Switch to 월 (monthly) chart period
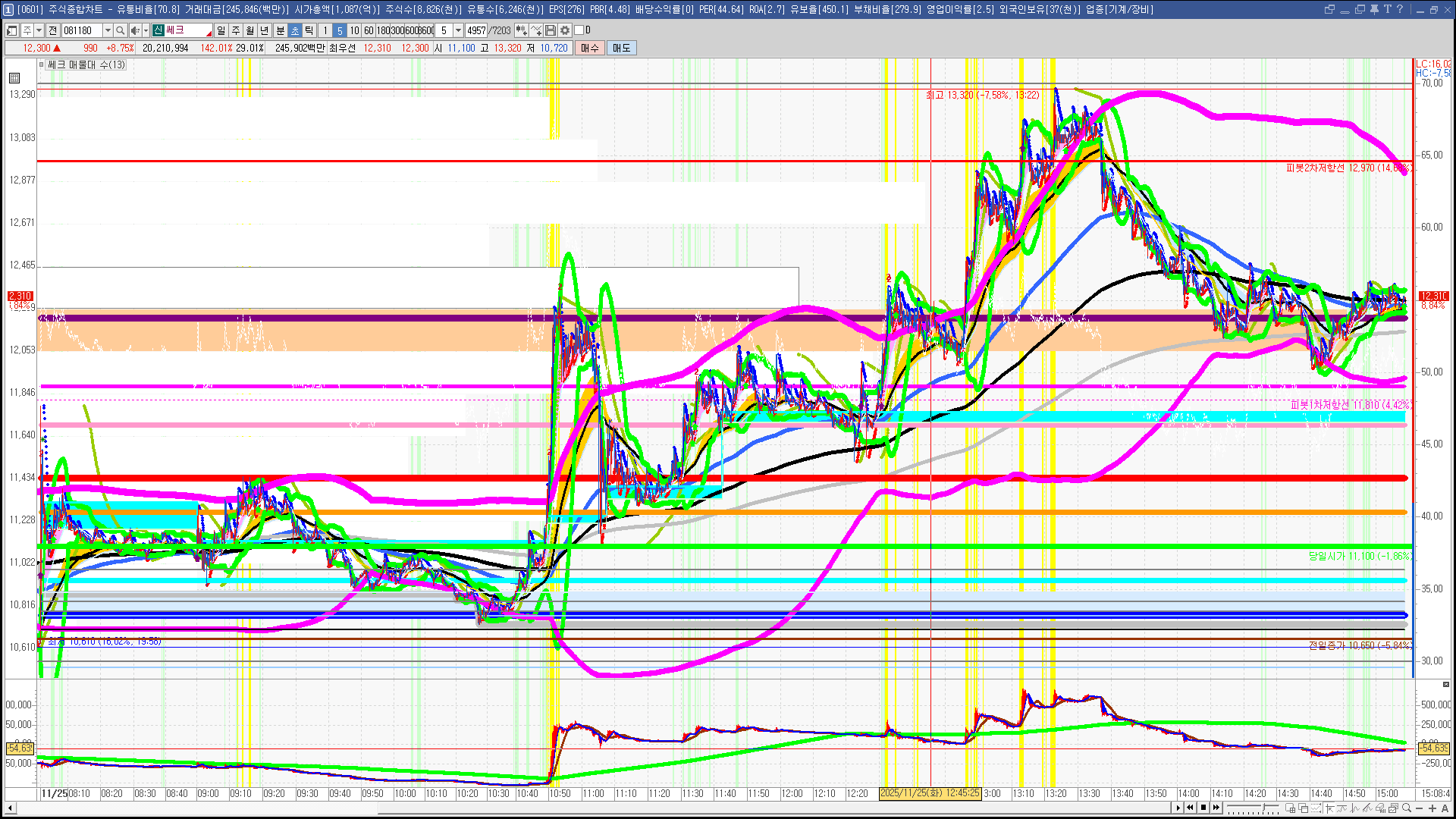 pyautogui.click(x=250, y=30)
